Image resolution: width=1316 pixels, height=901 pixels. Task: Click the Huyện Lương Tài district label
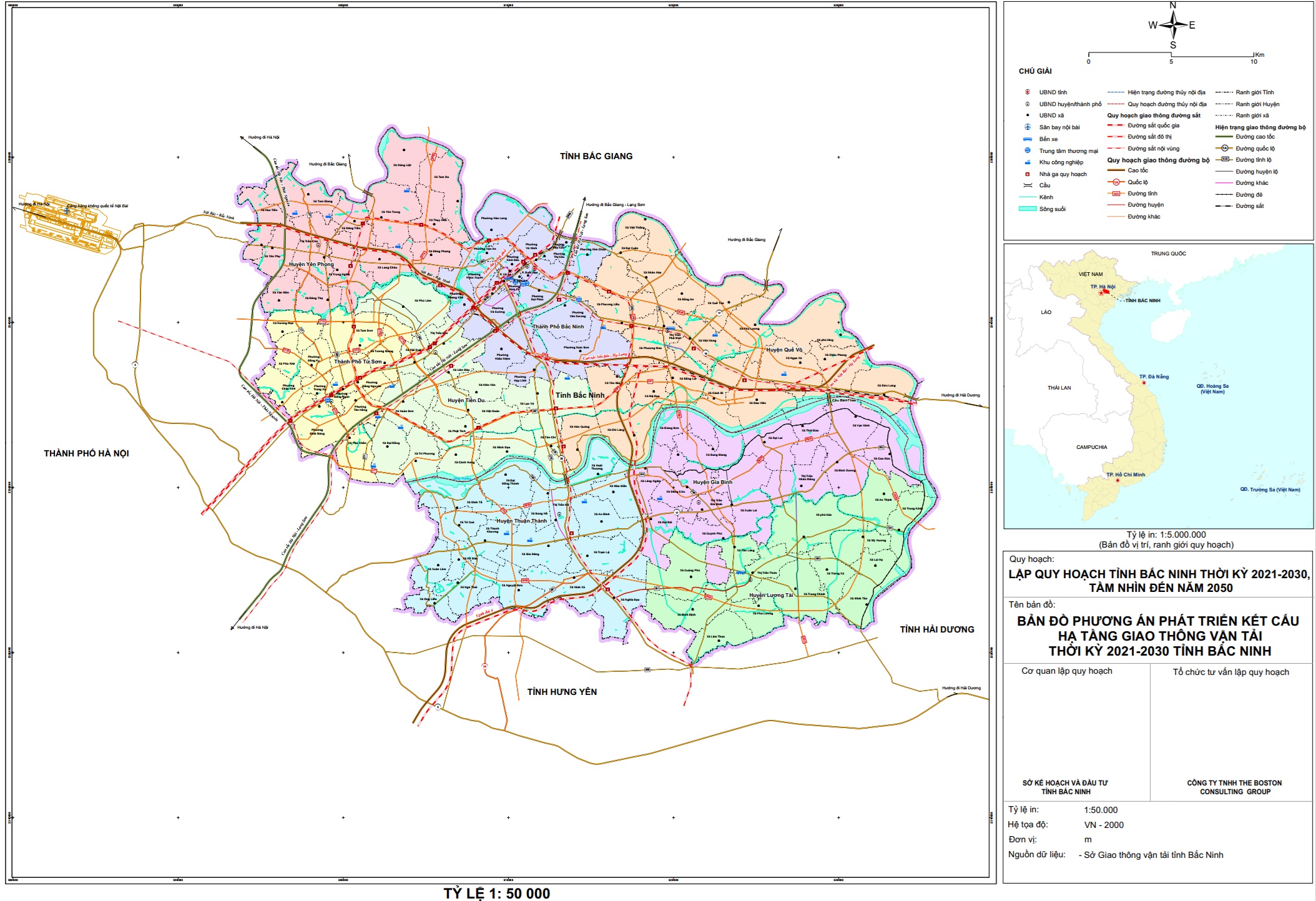(x=771, y=595)
